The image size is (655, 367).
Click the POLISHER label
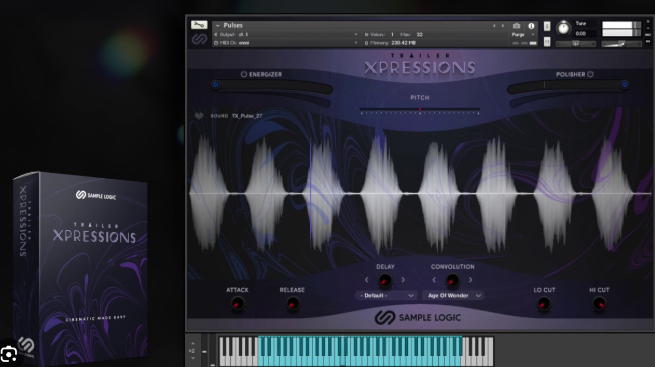[x=570, y=74]
